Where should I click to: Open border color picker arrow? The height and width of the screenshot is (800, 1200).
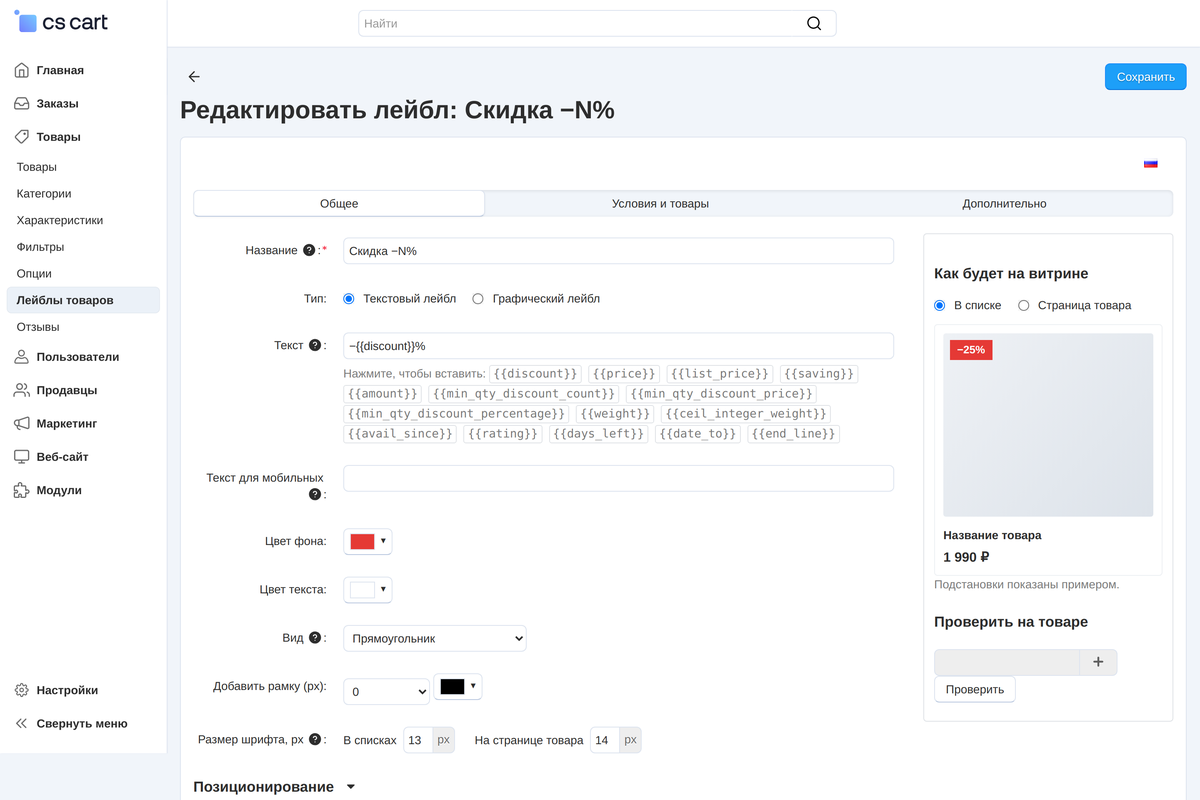pos(473,686)
